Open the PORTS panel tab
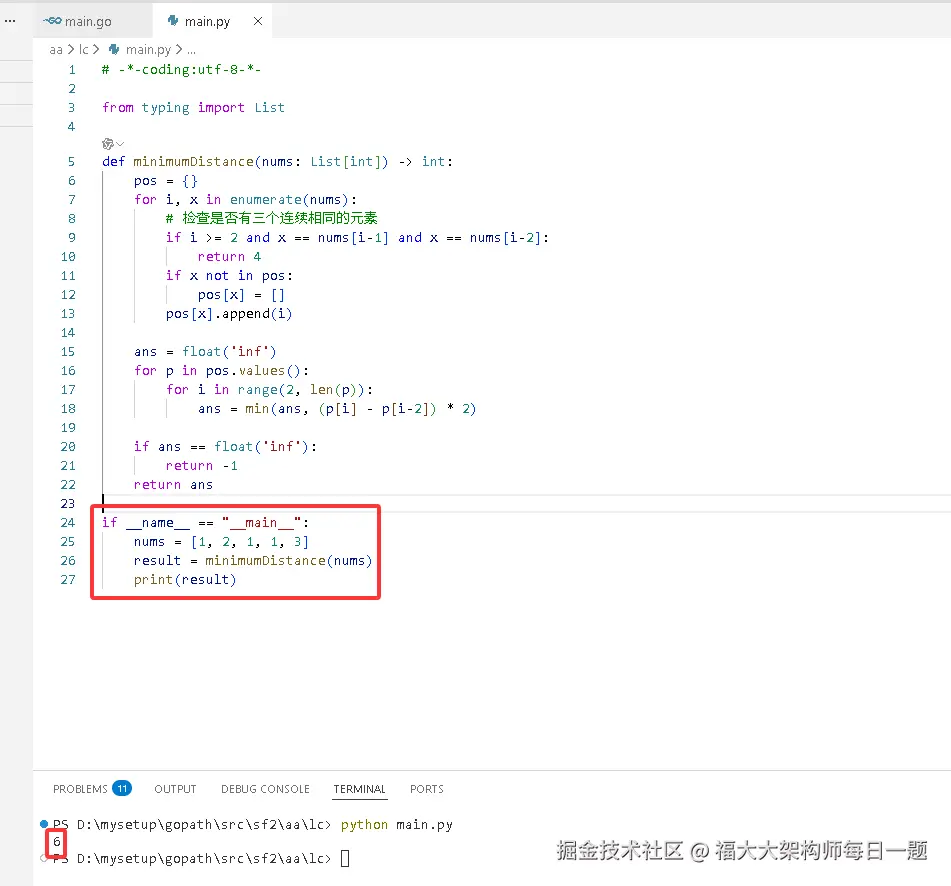The image size is (951, 886). [427, 789]
